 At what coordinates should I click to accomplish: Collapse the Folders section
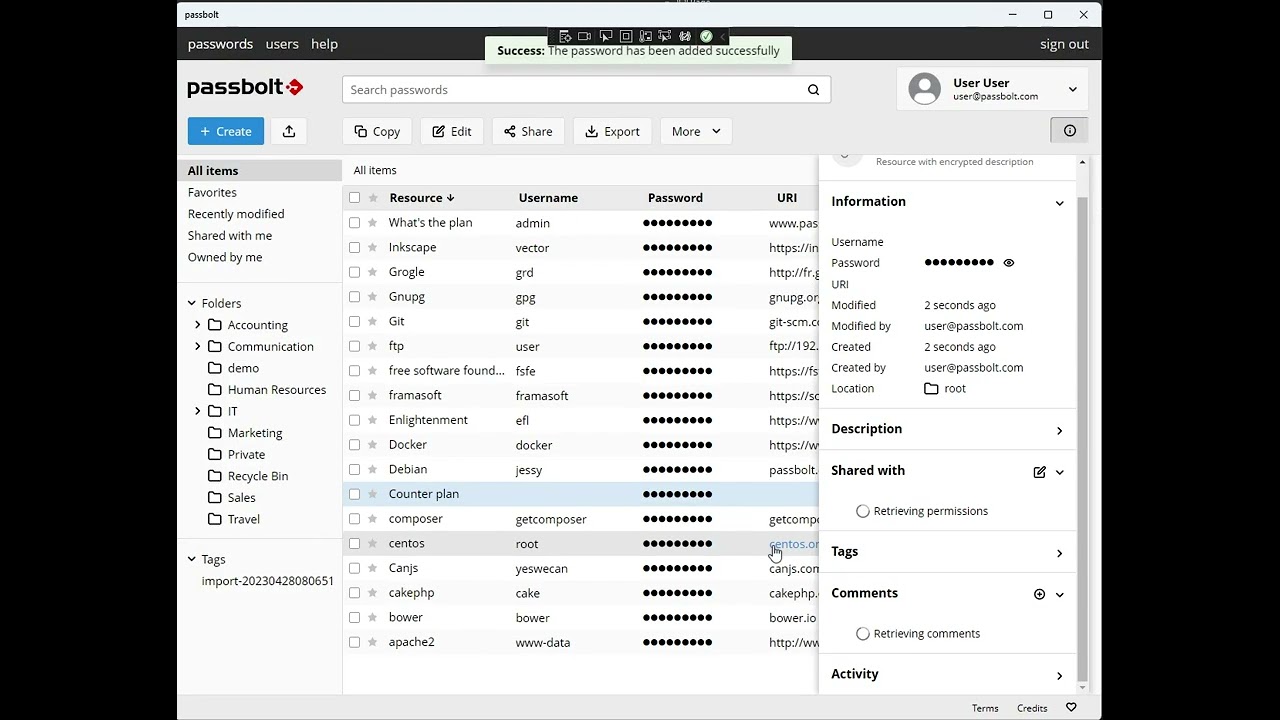192,303
